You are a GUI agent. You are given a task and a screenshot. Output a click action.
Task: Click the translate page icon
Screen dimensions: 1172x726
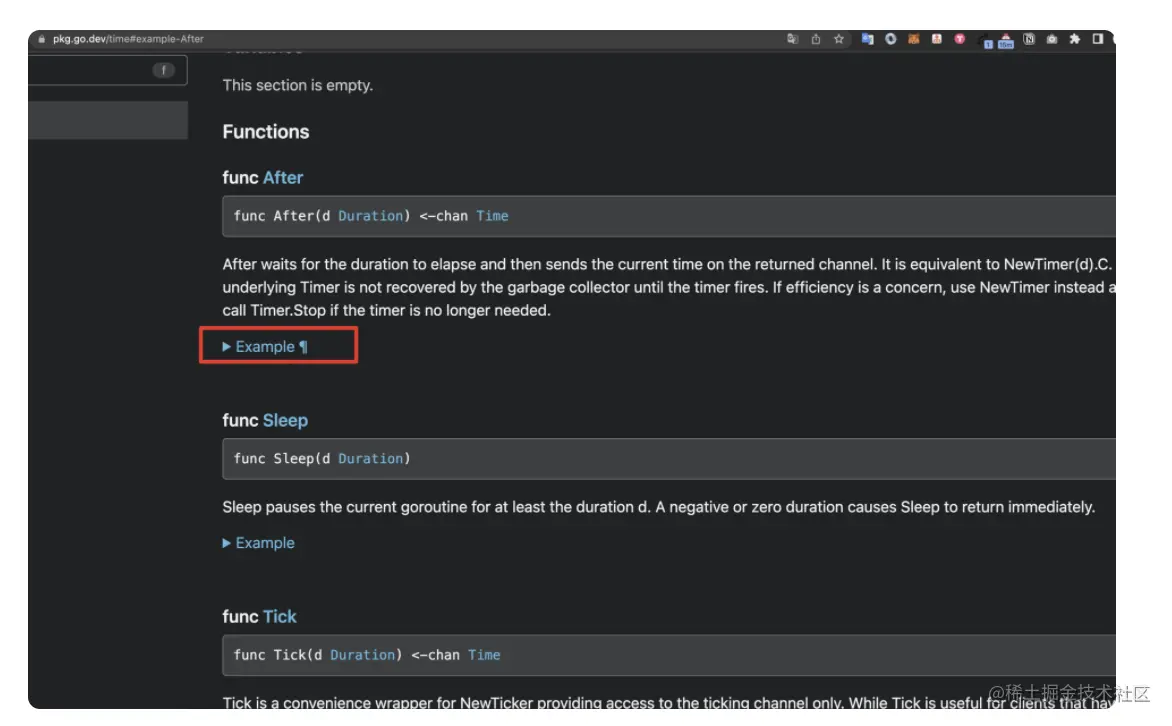click(x=792, y=39)
